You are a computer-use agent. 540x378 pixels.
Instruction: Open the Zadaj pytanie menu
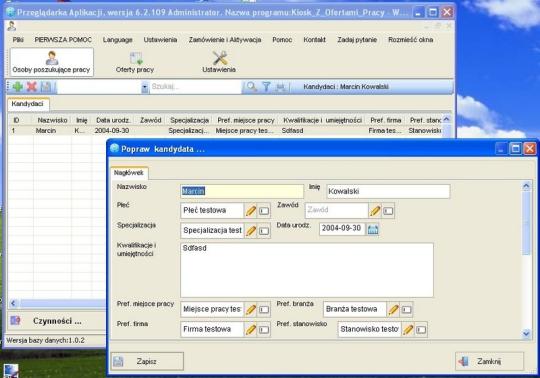(x=357, y=40)
